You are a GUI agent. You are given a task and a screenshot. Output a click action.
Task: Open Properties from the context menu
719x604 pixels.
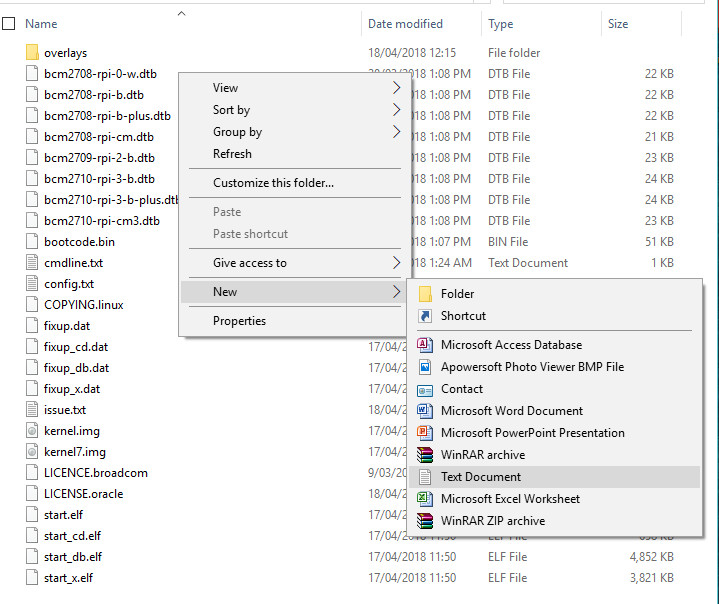(x=239, y=321)
